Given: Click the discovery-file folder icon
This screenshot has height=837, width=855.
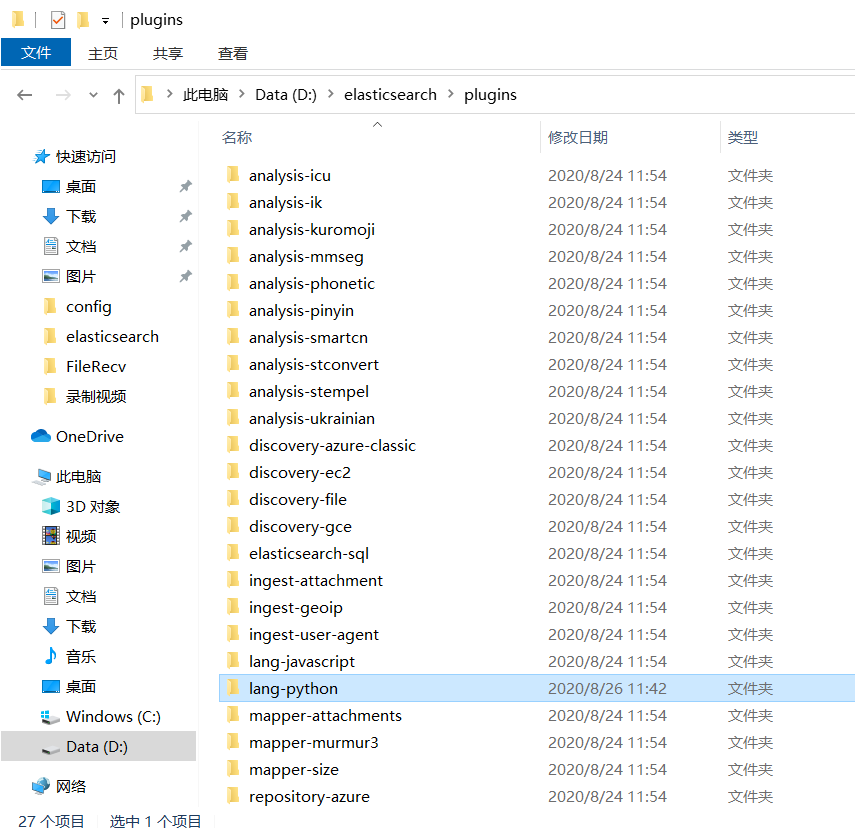Looking at the screenshot, I should [233, 498].
